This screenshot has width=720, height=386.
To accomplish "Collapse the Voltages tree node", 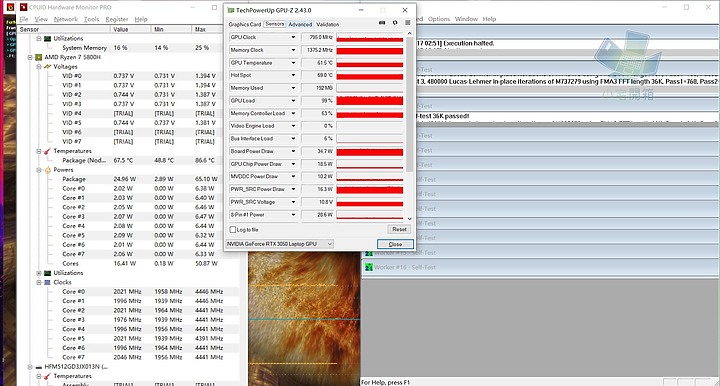I will (x=39, y=67).
